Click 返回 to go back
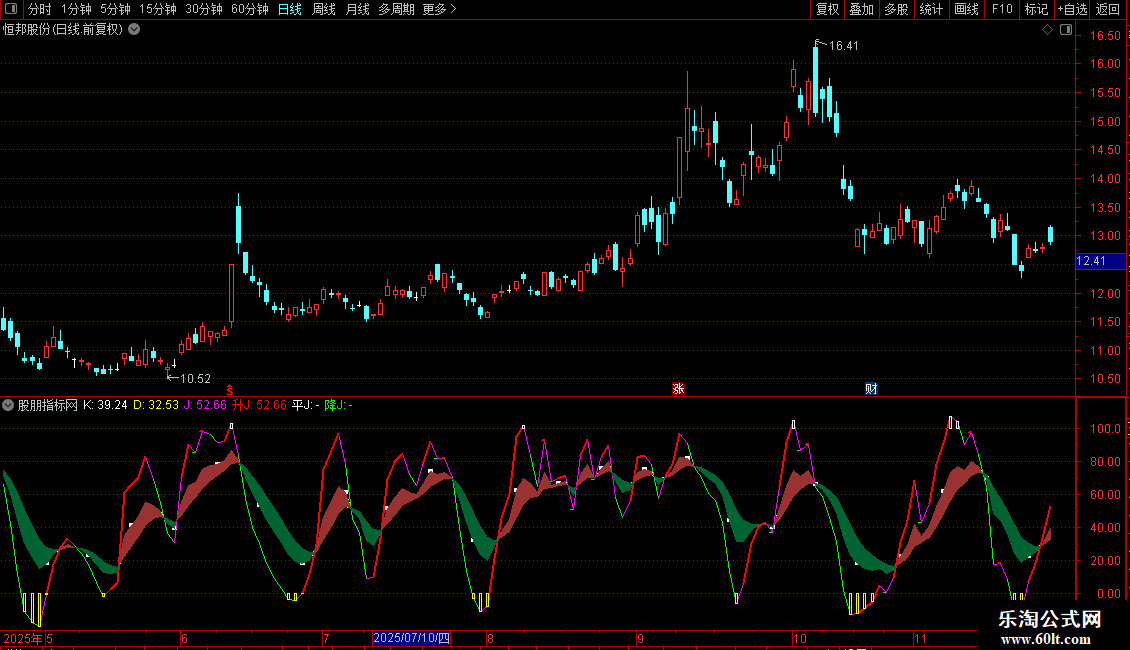 (1108, 9)
